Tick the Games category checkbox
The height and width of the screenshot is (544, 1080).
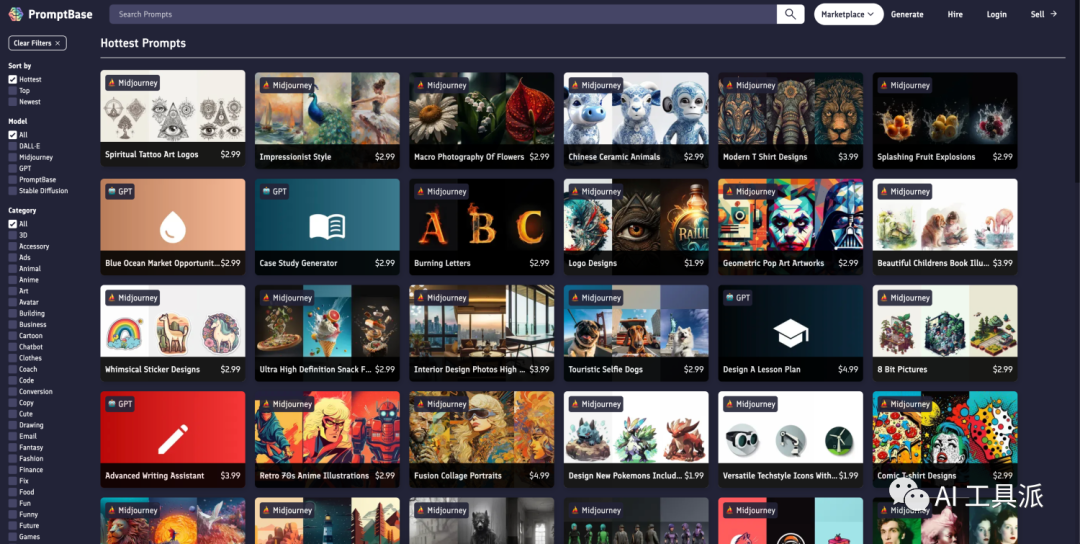click(12, 536)
